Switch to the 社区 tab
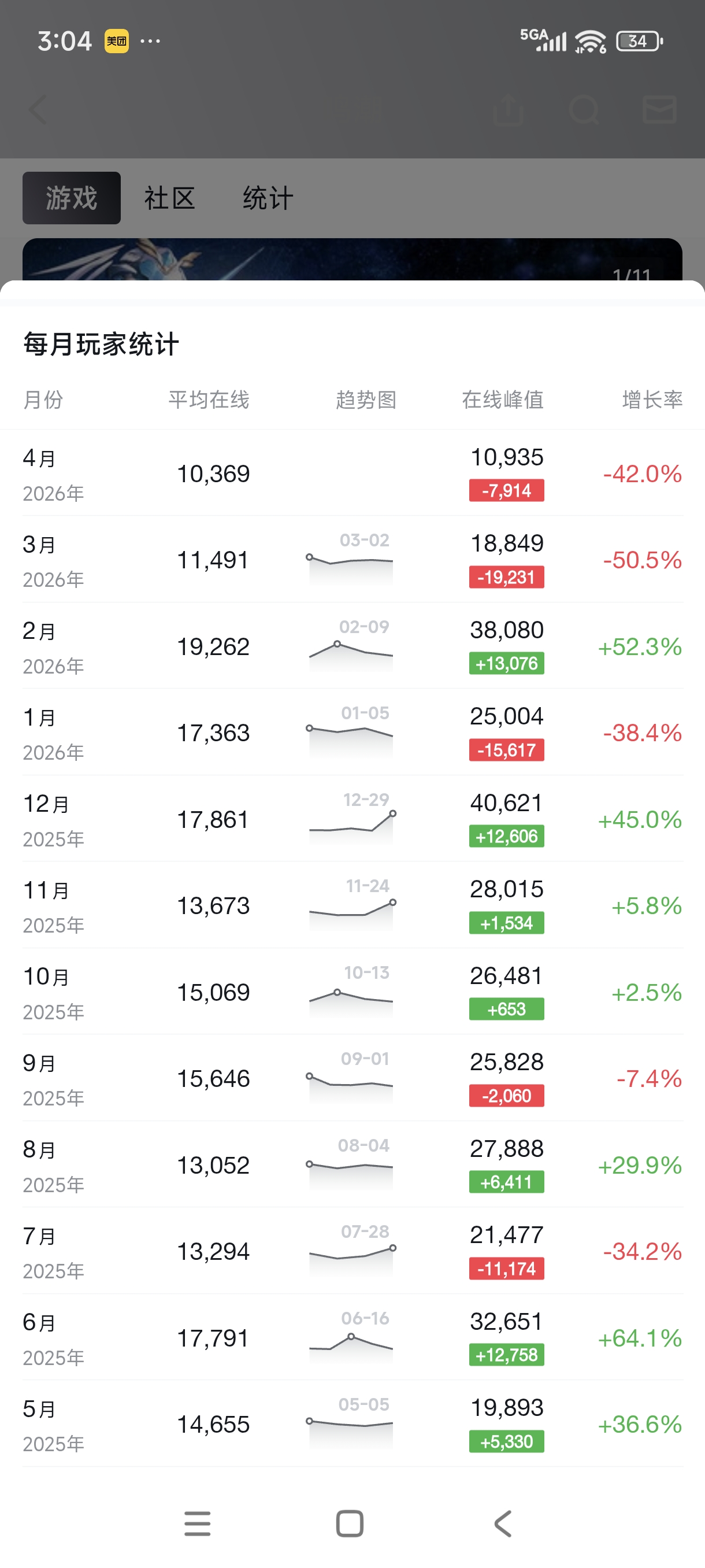The height and width of the screenshot is (1568, 705). (170, 198)
